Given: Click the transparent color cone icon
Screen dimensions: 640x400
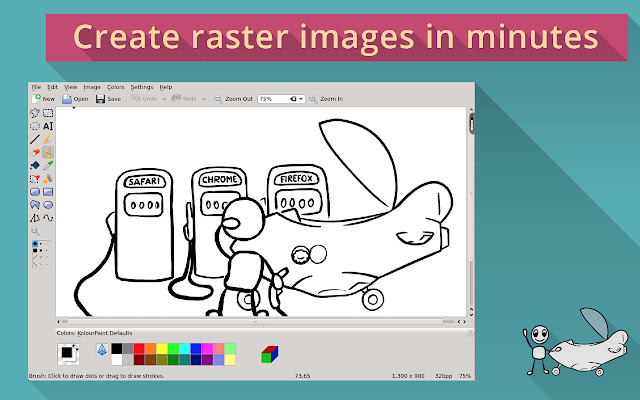Looking at the screenshot, I should pyautogui.click(x=102, y=349).
